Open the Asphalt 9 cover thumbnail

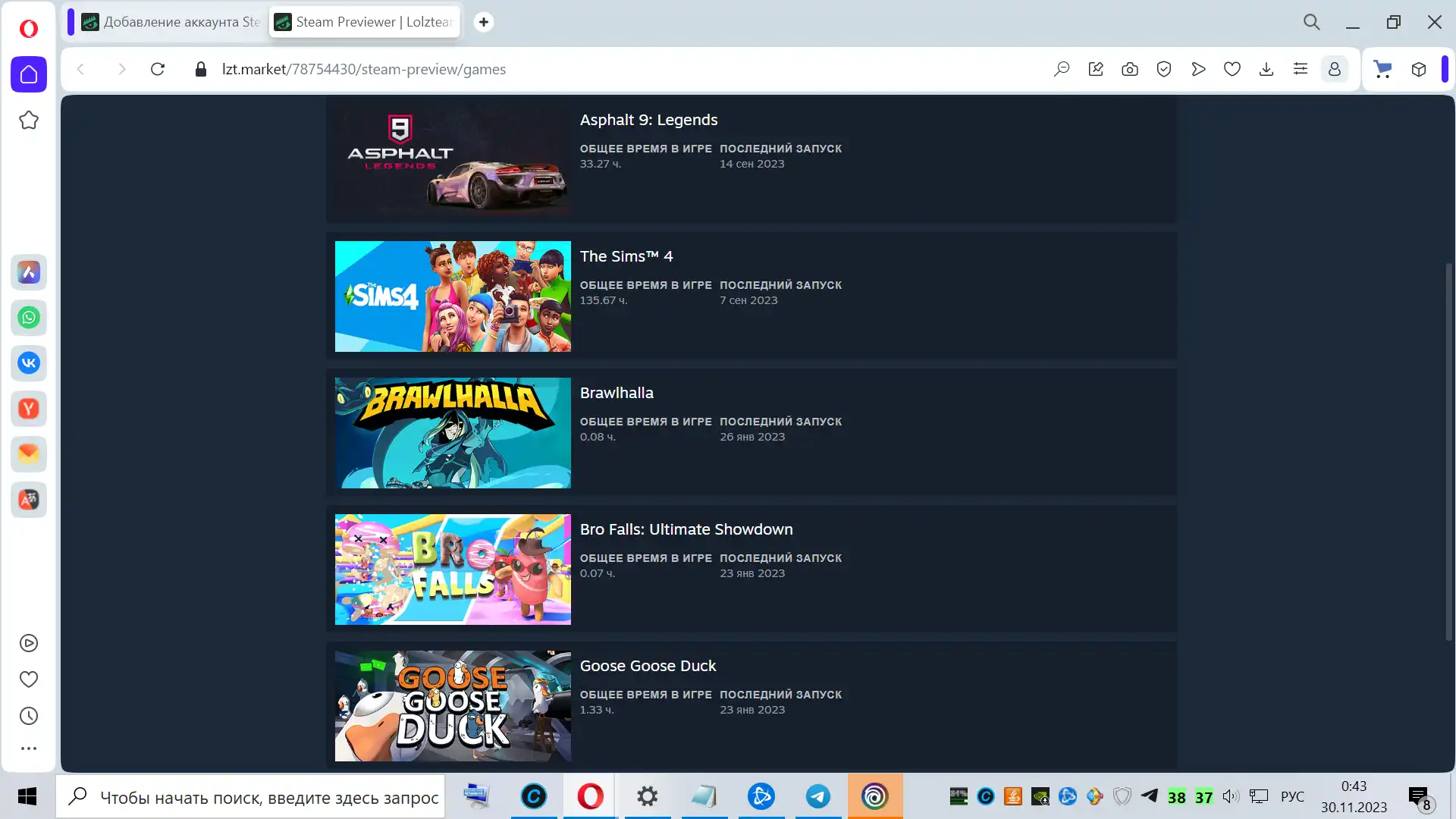[x=453, y=160]
